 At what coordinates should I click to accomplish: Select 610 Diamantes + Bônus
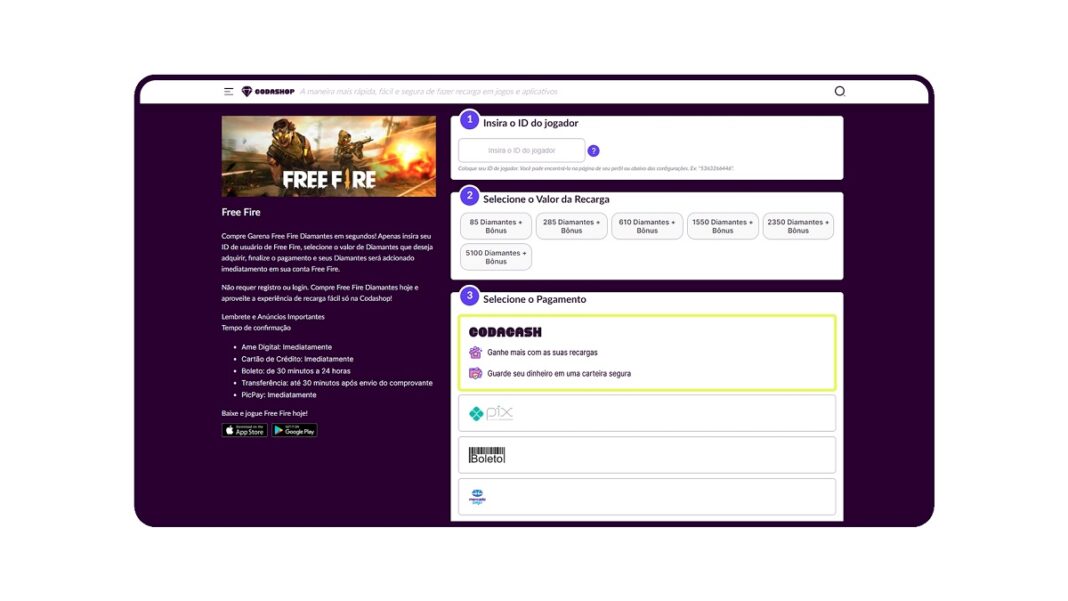pos(647,226)
